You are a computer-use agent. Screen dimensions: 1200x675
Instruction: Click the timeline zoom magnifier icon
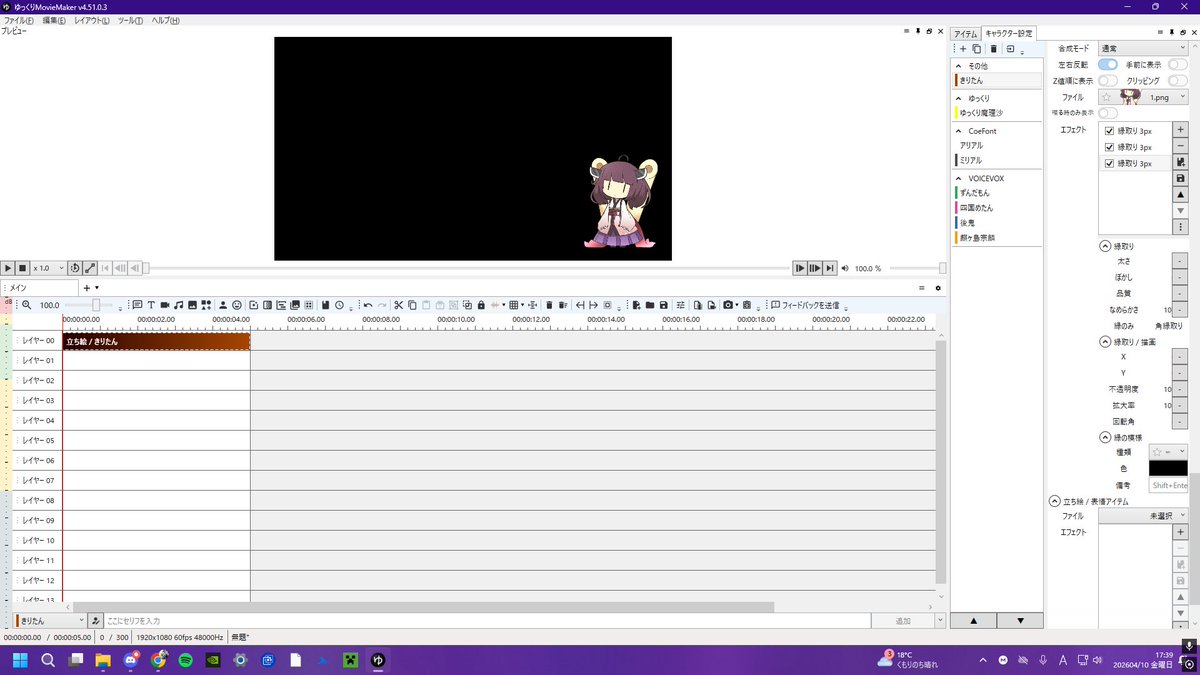(27, 305)
